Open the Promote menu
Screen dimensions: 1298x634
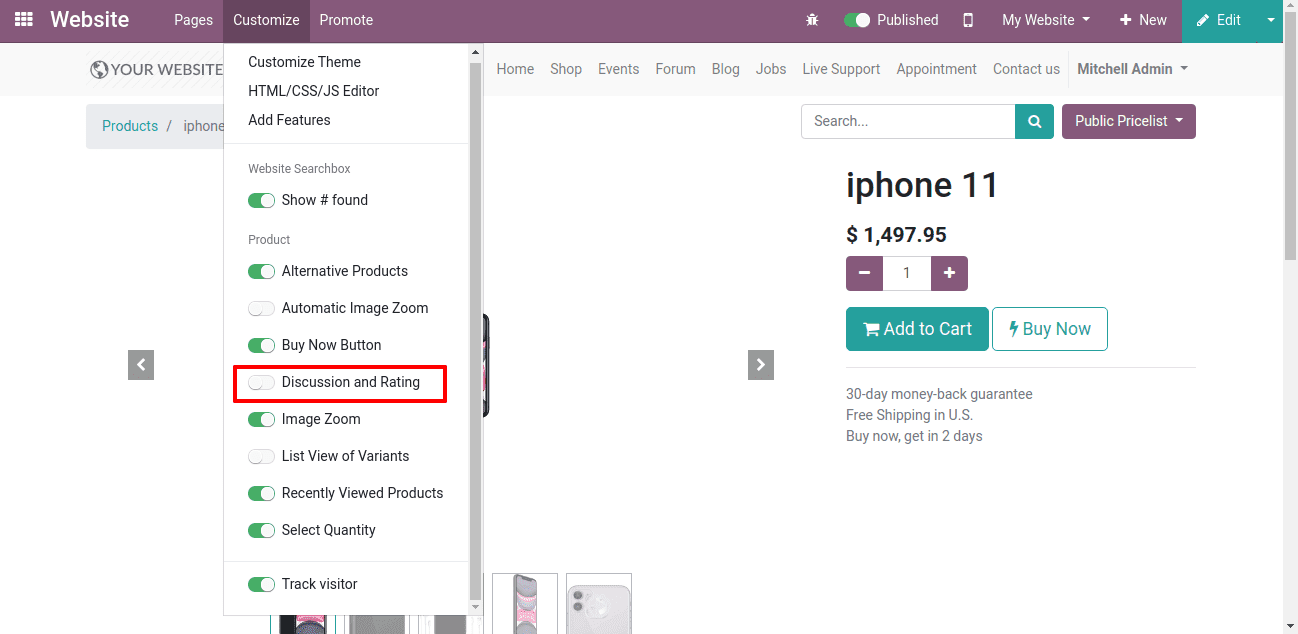346,20
